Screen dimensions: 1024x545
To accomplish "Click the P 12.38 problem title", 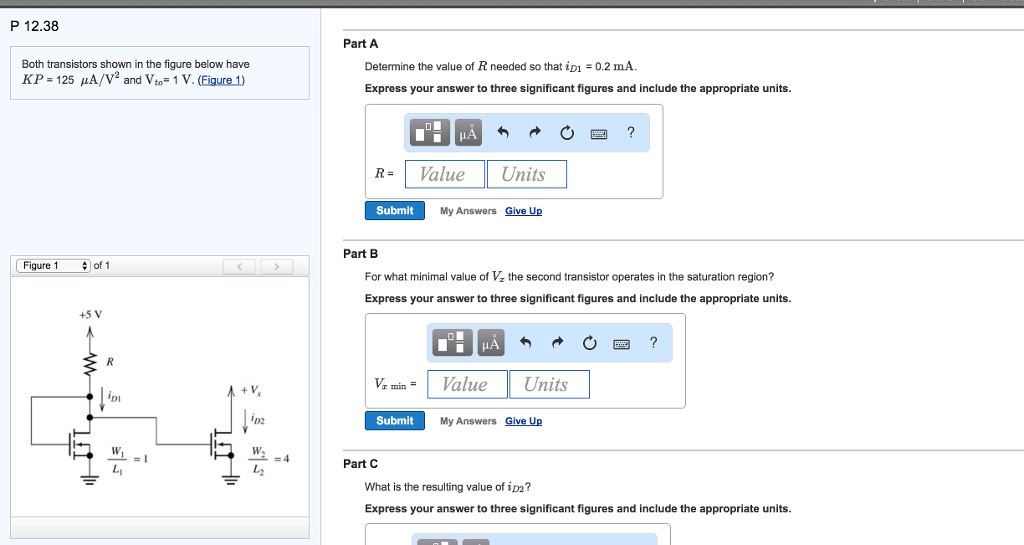I will pos(35,26).
